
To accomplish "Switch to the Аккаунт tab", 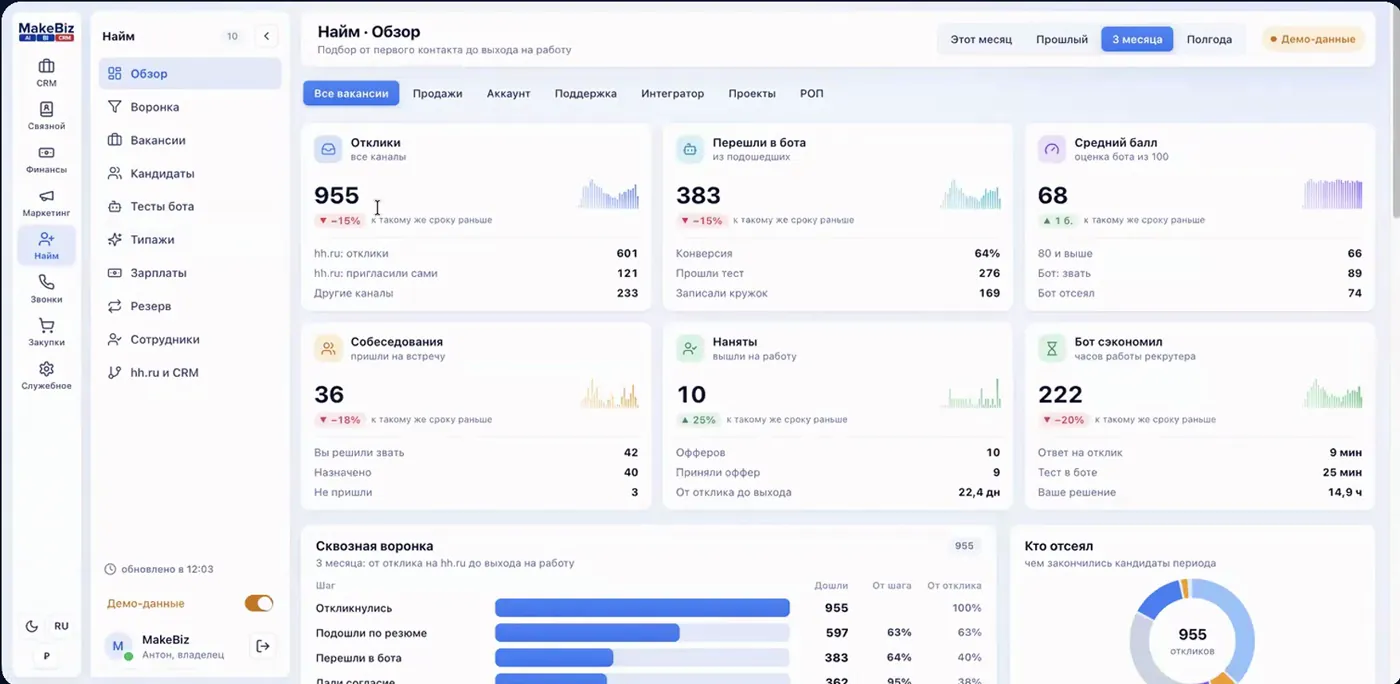I will click(x=508, y=93).
